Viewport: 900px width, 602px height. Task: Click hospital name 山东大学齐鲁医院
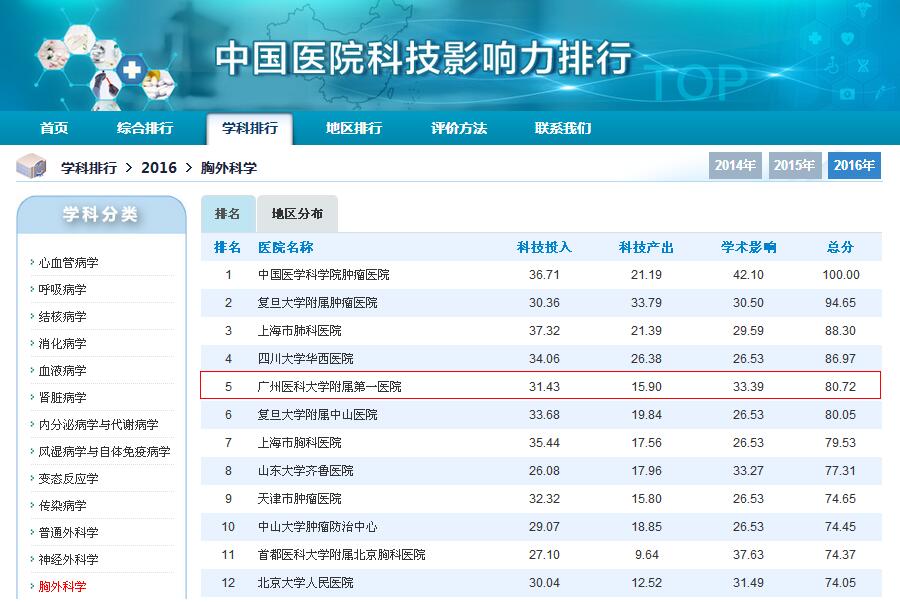click(305, 471)
